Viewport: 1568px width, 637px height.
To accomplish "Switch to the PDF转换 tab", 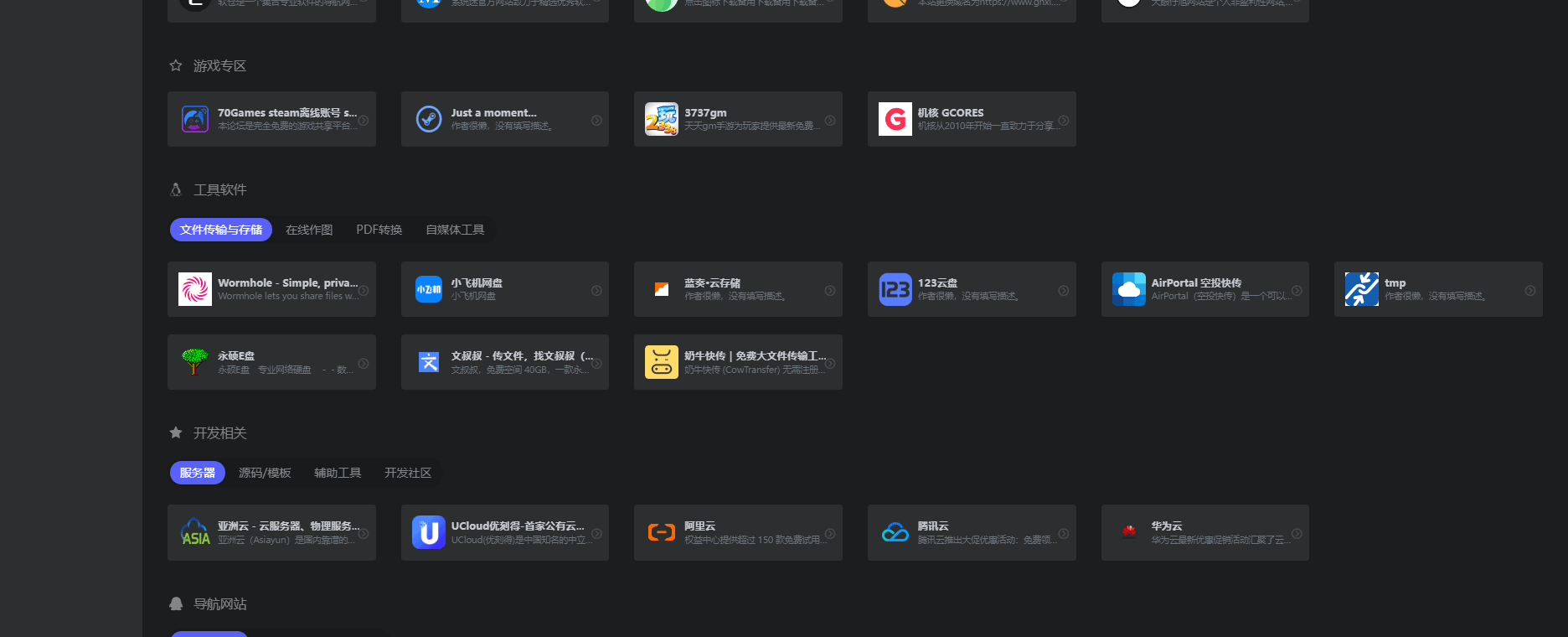I will 379,230.
